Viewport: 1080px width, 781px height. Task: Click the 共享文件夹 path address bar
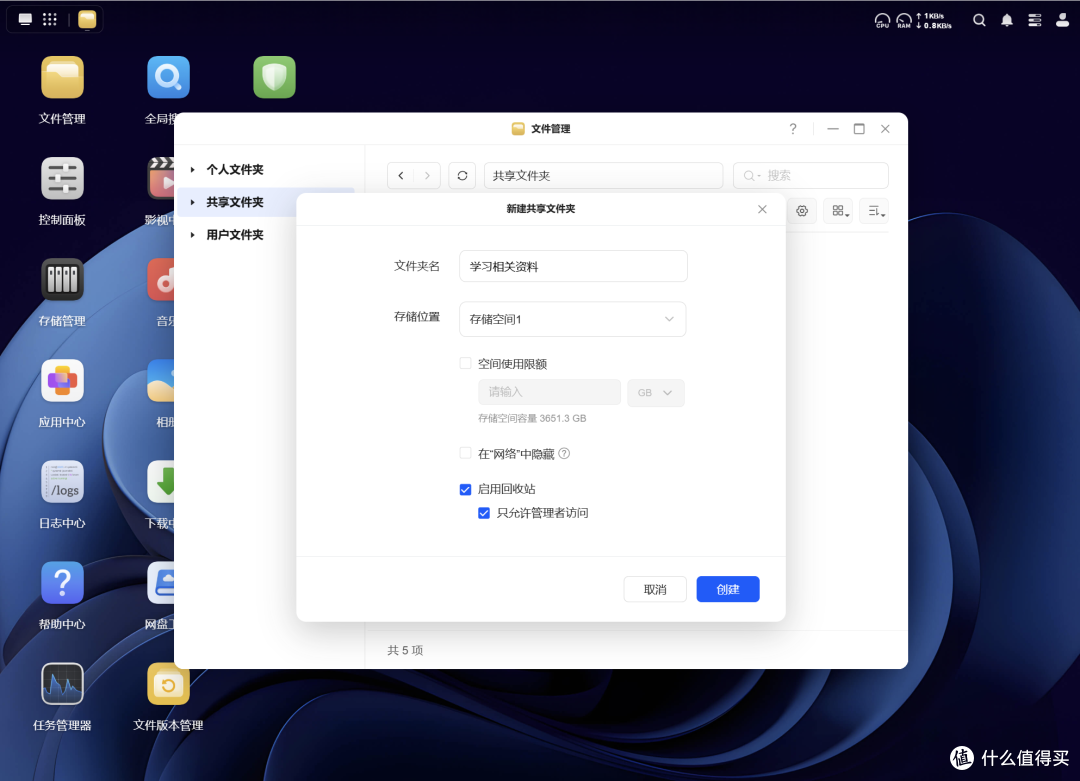pyautogui.click(x=603, y=176)
